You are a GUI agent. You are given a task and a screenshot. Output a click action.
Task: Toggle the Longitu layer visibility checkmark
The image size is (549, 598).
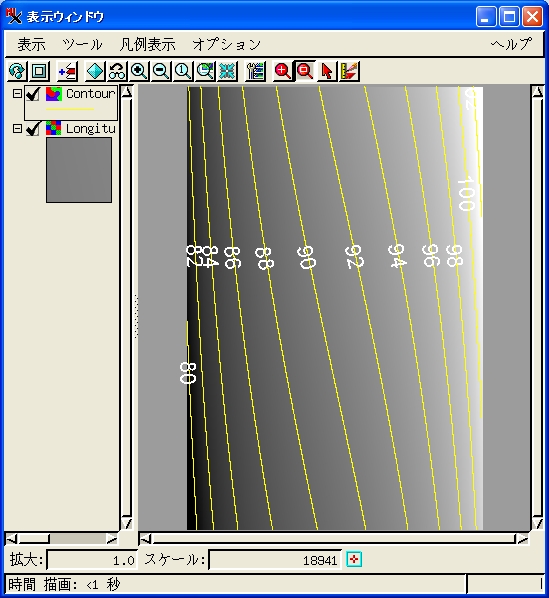33,129
